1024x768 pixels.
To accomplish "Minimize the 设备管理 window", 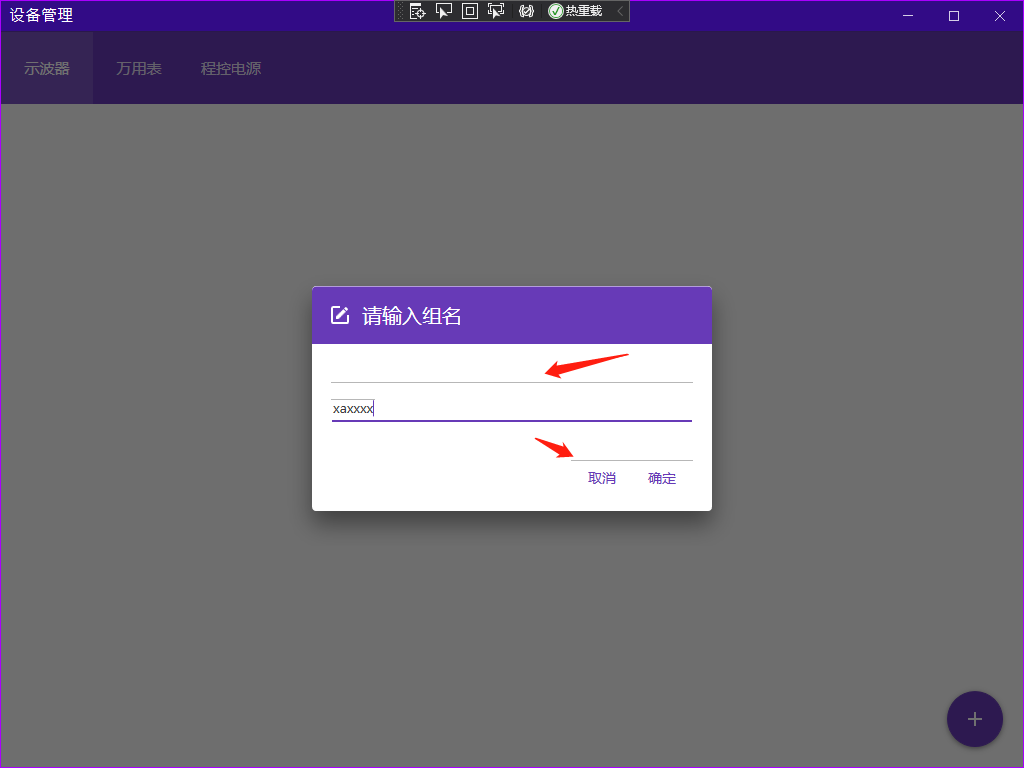I will click(908, 16).
